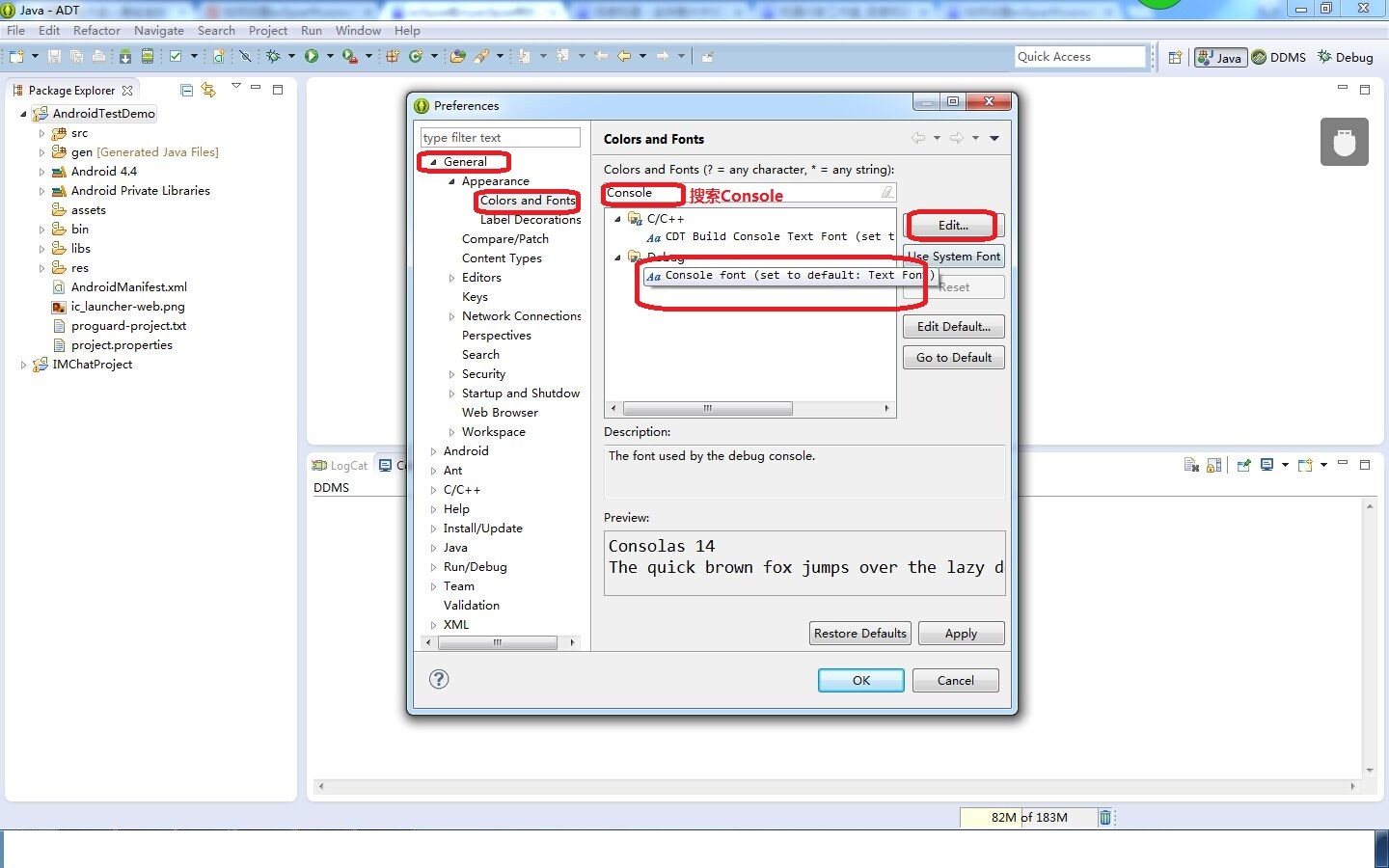Screen dimensions: 1389x868
Task: Open the Package Explorer view menu triangle
Action: (236, 87)
